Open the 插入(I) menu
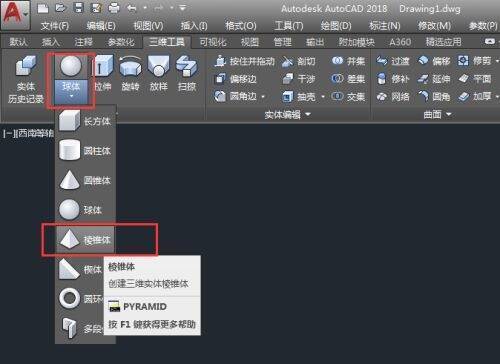This screenshot has height=364, width=500. [194, 26]
